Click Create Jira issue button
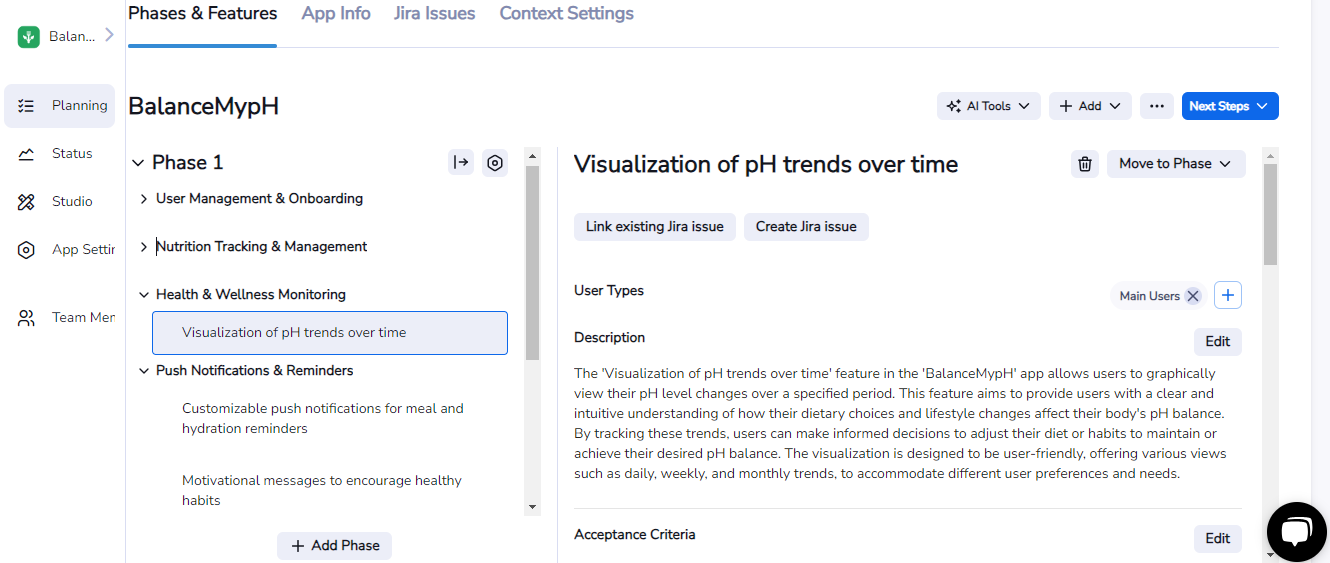The height and width of the screenshot is (563, 1330). click(806, 227)
